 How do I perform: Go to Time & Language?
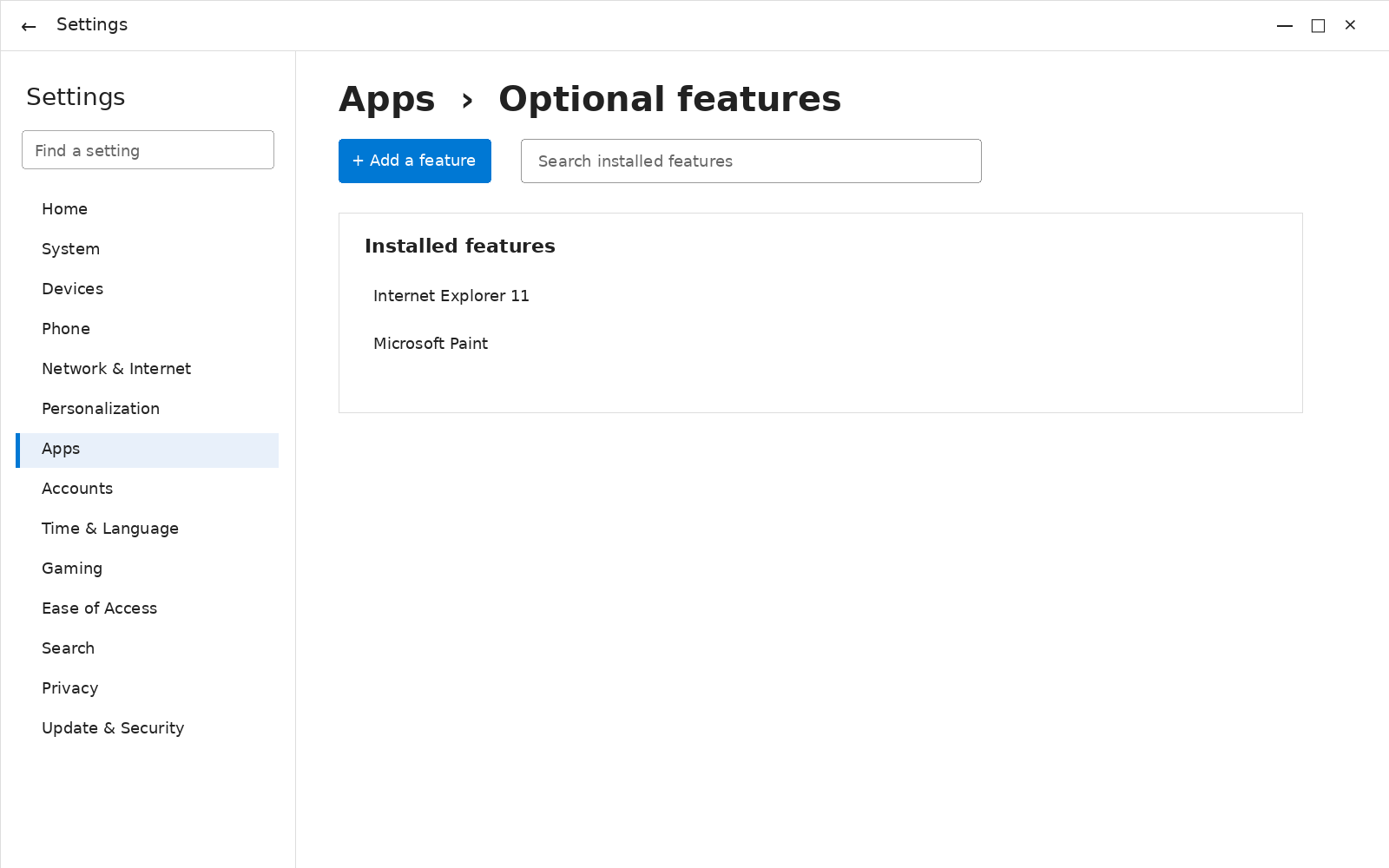point(148,529)
